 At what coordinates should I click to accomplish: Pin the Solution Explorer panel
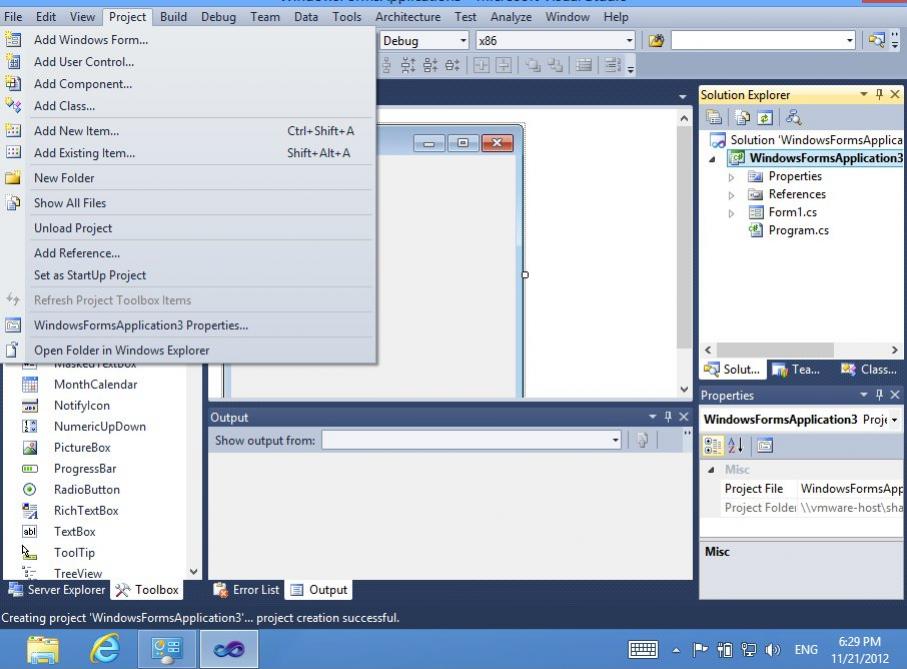(x=879, y=94)
